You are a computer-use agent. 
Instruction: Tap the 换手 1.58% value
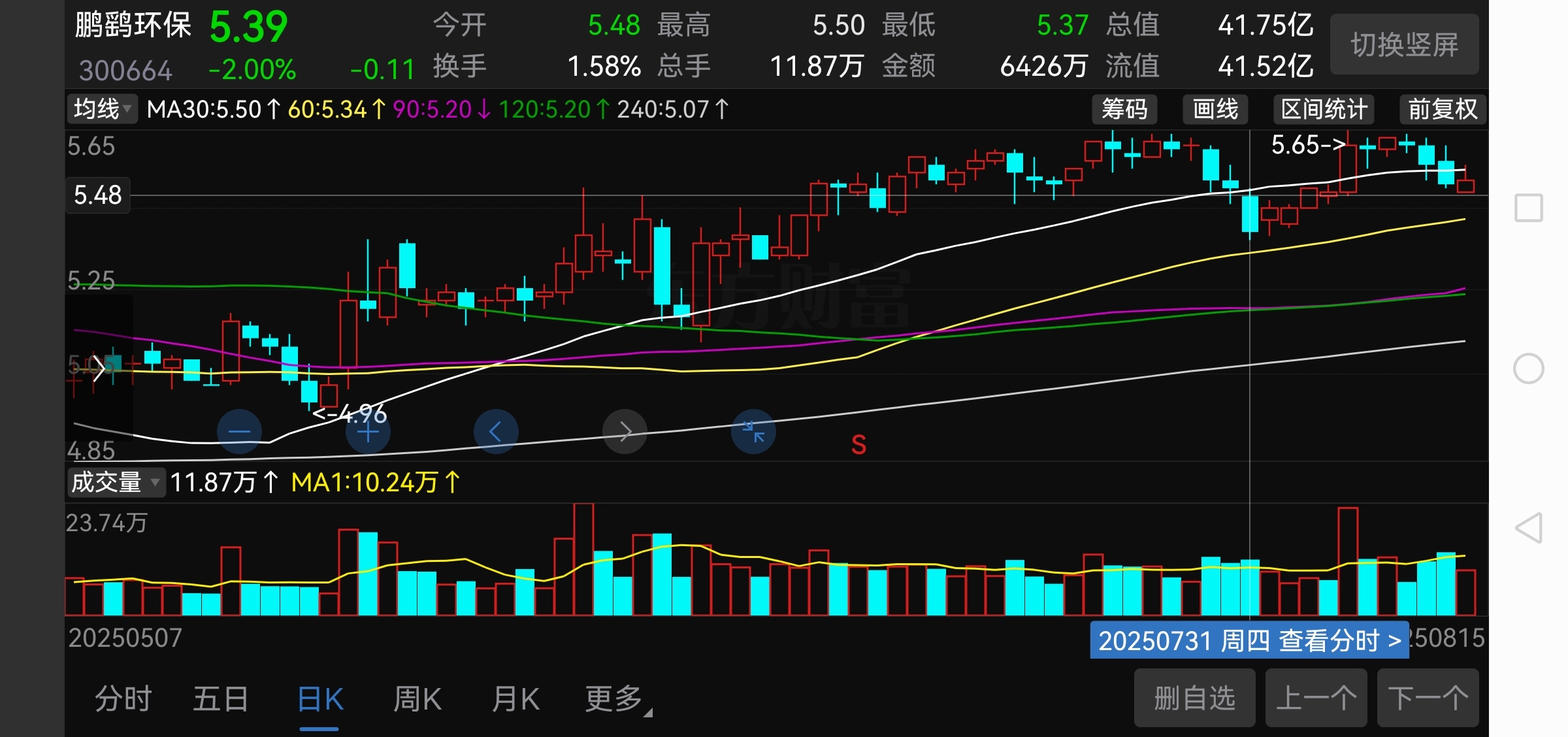(604, 67)
